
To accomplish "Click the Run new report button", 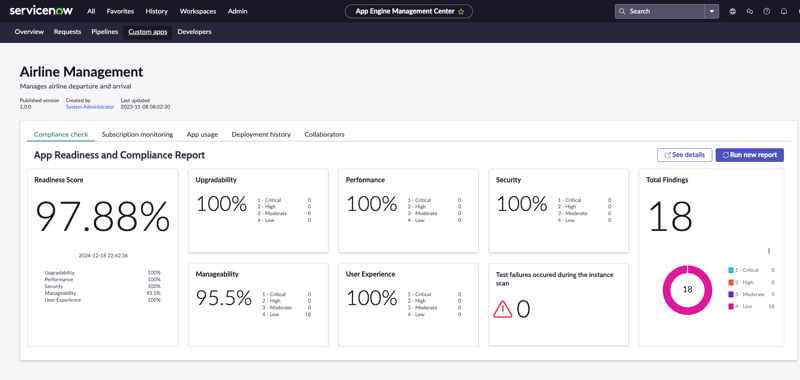I will pyautogui.click(x=749, y=155).
